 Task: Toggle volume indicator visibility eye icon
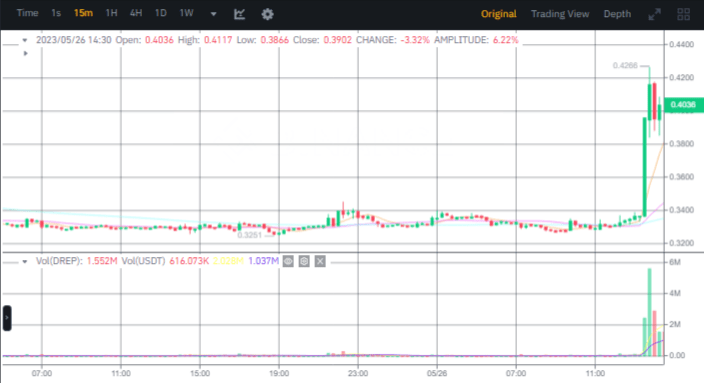point(288,261)
